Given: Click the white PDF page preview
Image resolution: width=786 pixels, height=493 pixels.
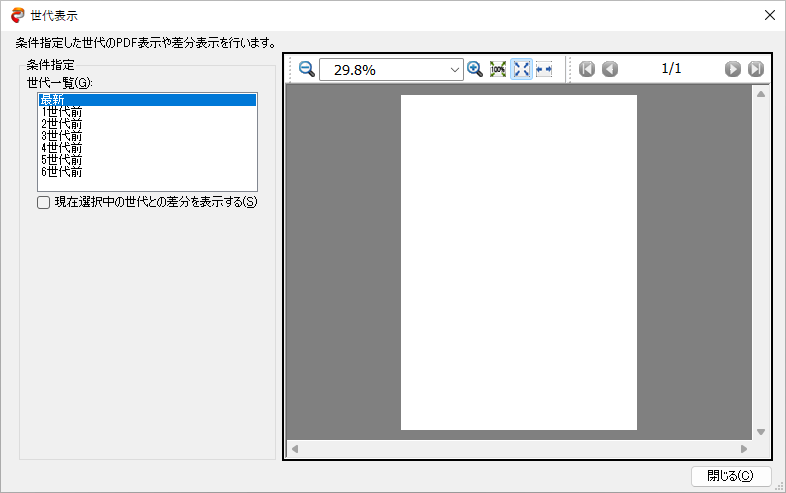Looking at the screenshot, I should click(519, 262).
